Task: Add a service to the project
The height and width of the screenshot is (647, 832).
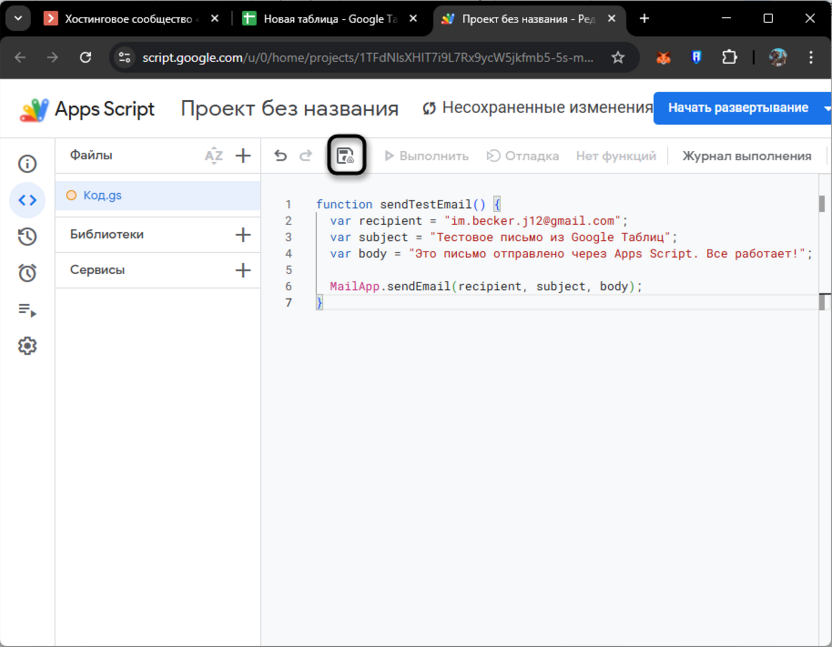Action: click(243, 269)
